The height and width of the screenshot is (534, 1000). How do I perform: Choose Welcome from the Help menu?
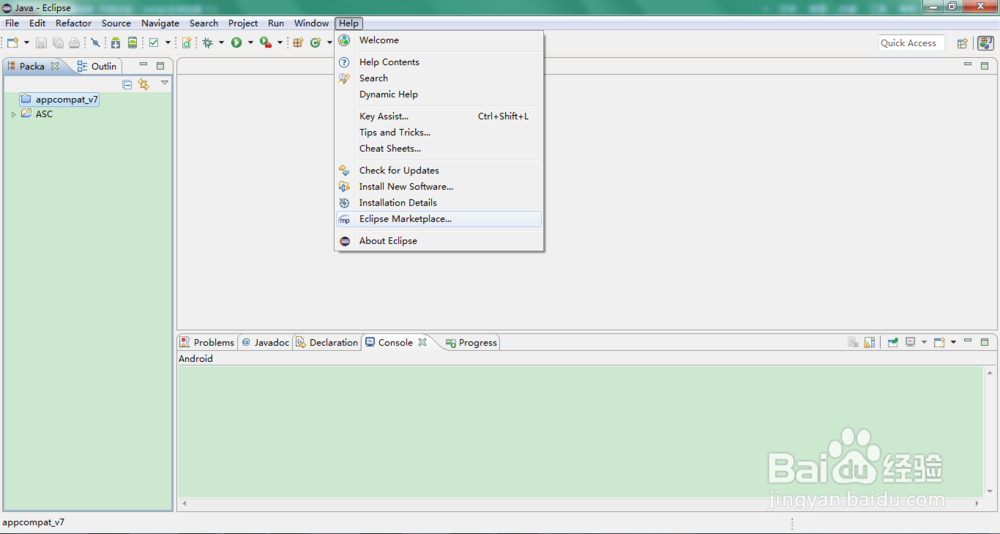[439, 40]
